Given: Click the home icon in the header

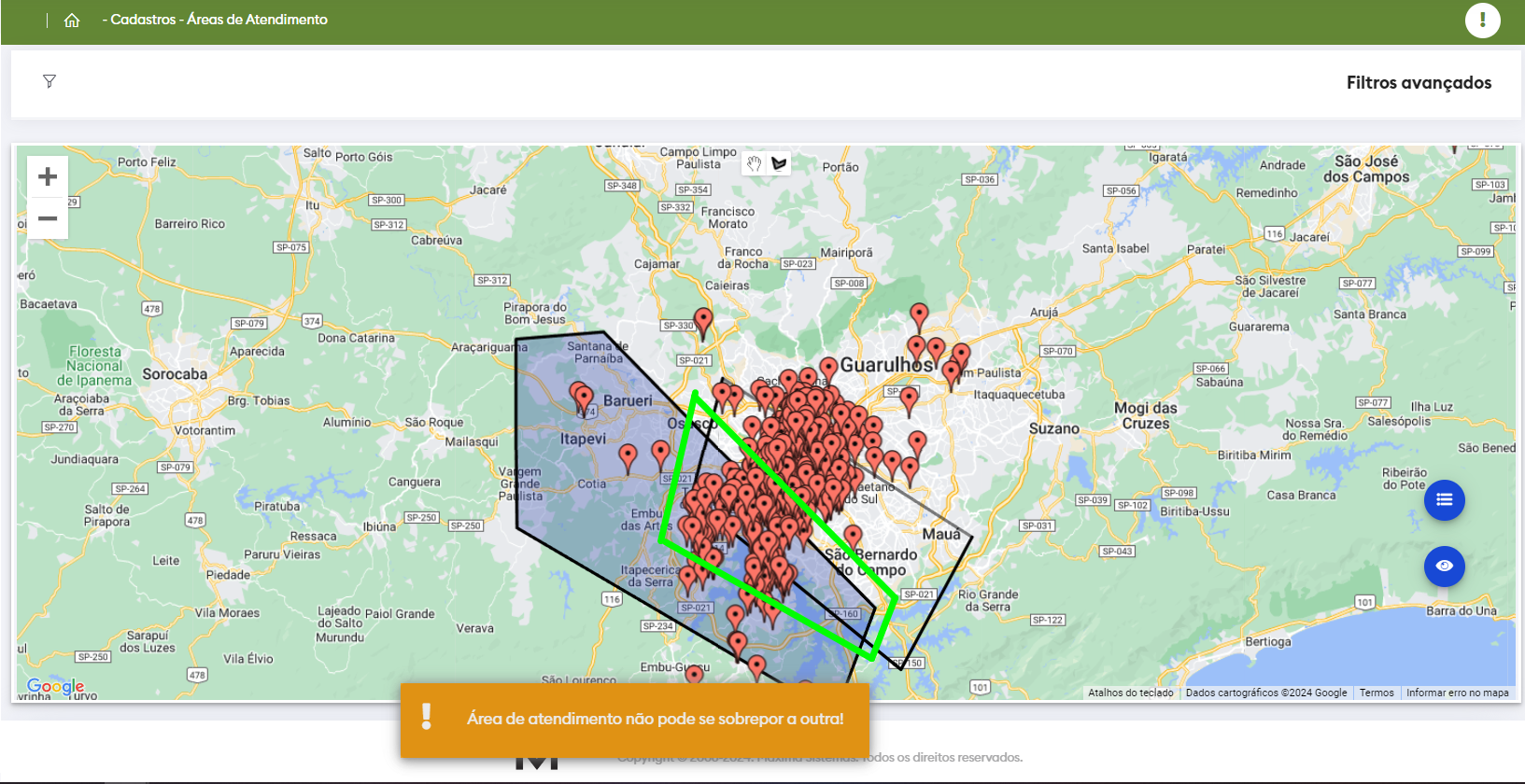Looking at the screenshot, I should [x=72, y=21].
